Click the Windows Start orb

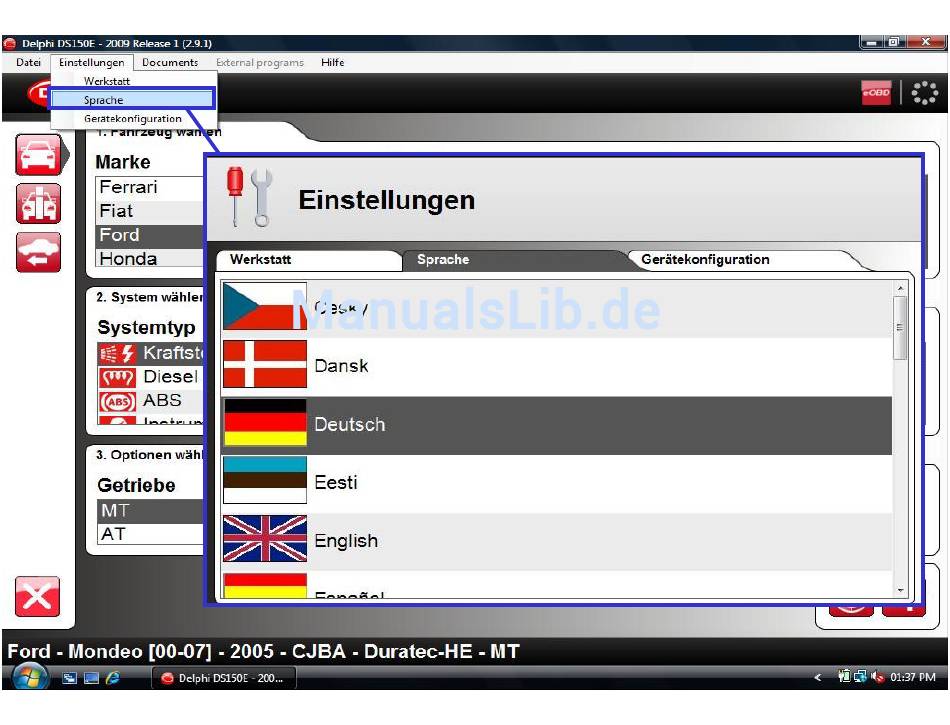[30, 677]
